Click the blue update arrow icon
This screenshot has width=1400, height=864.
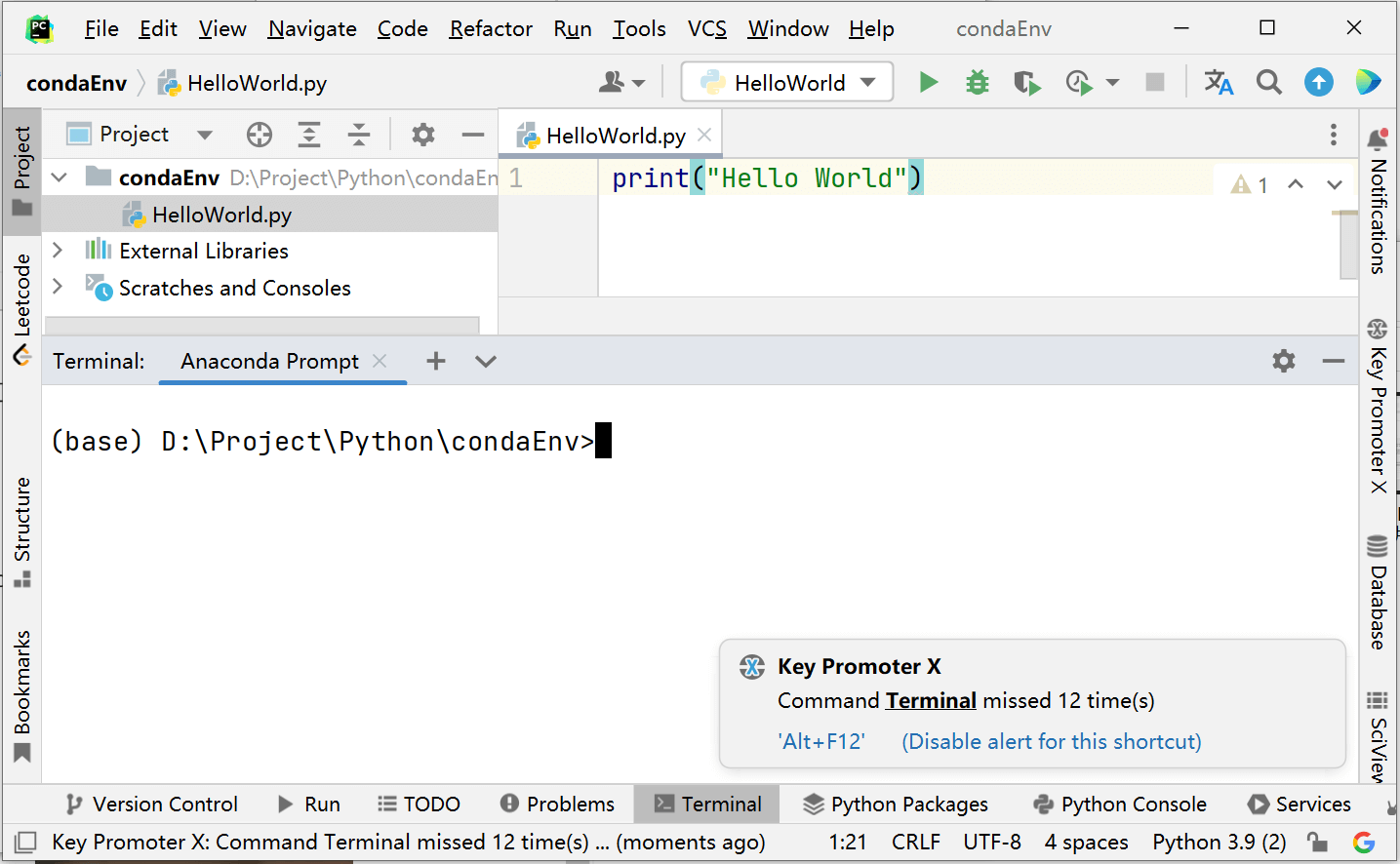tap(1318, 83)
